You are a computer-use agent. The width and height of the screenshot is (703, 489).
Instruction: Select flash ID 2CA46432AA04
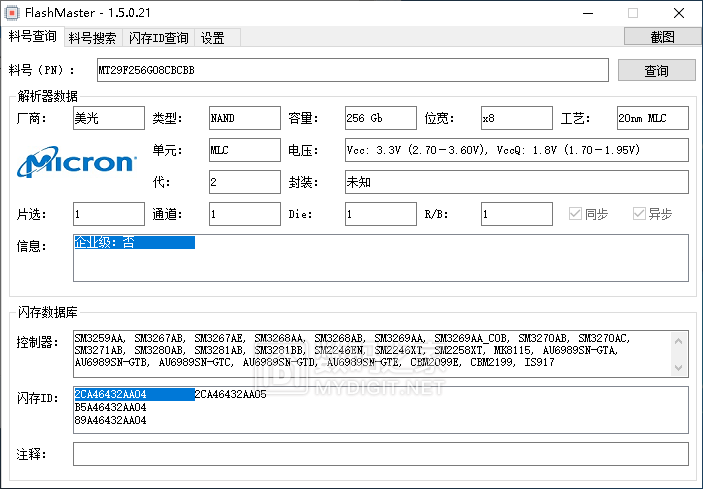point(135,394)
